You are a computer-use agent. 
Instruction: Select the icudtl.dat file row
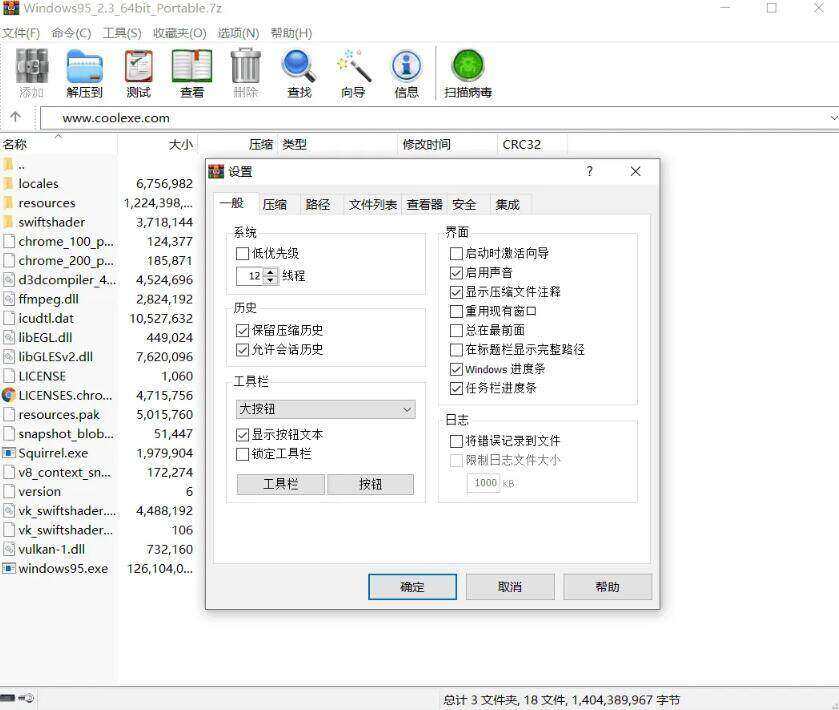click(x=98, y=318)
